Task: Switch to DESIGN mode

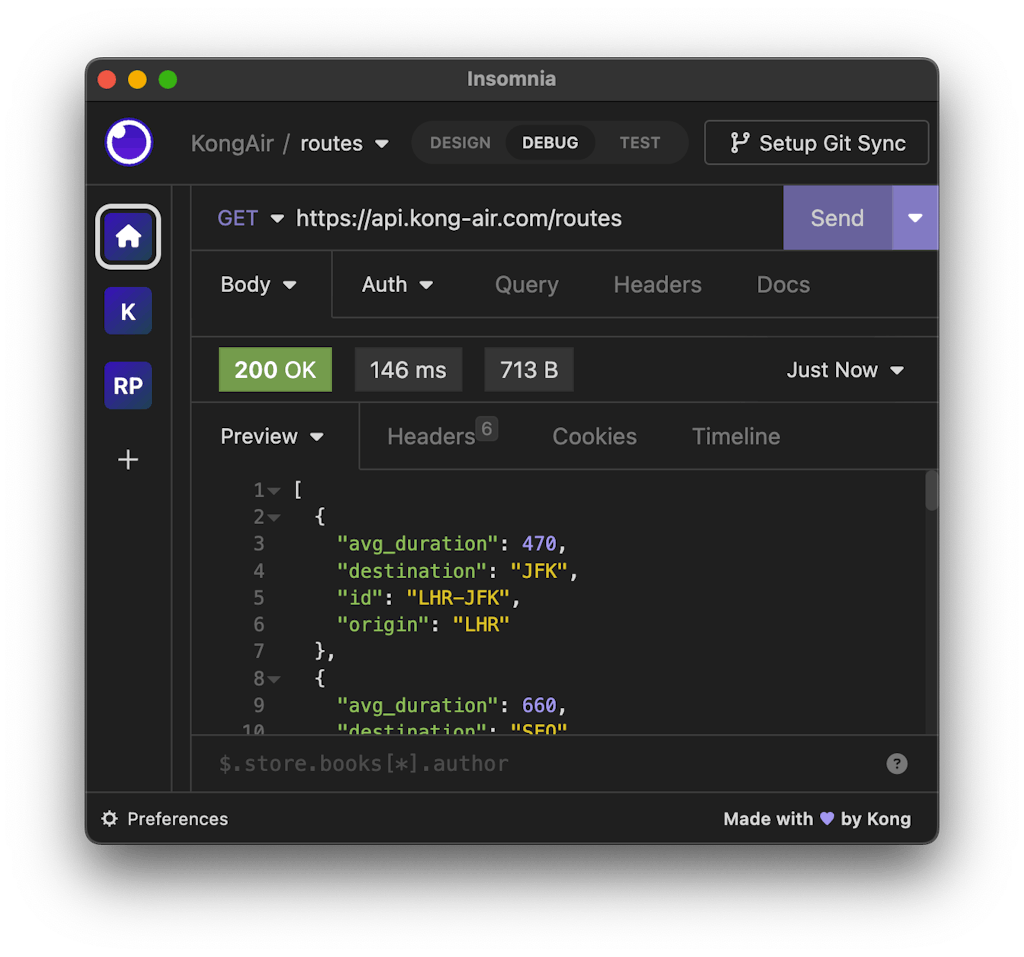Action: [460, 143]
